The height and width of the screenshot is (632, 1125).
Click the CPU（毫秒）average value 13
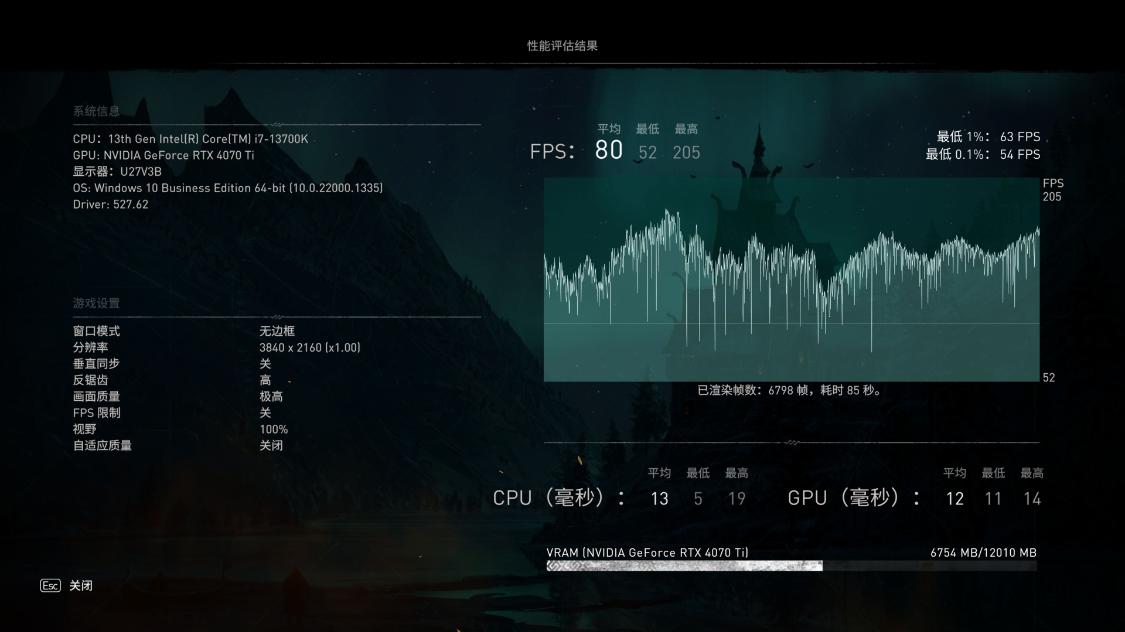[x=657, y=497]
